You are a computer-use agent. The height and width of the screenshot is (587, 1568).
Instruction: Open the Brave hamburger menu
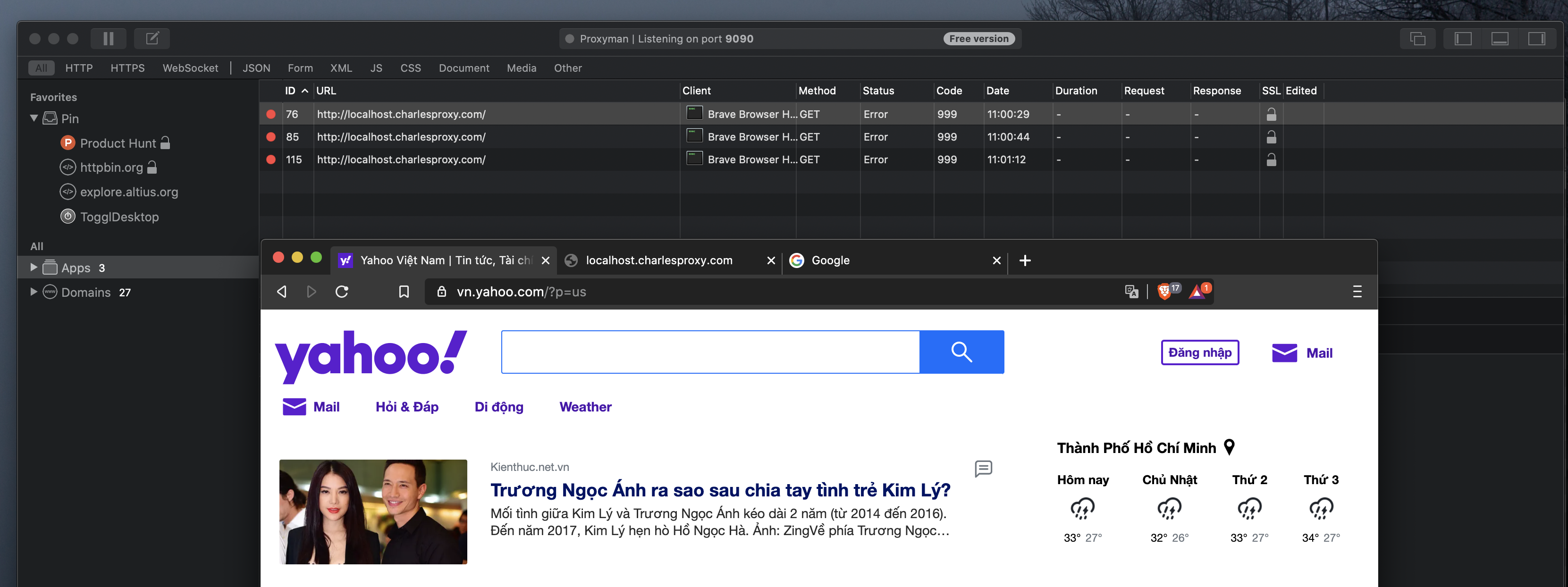tap(1357, 292)
